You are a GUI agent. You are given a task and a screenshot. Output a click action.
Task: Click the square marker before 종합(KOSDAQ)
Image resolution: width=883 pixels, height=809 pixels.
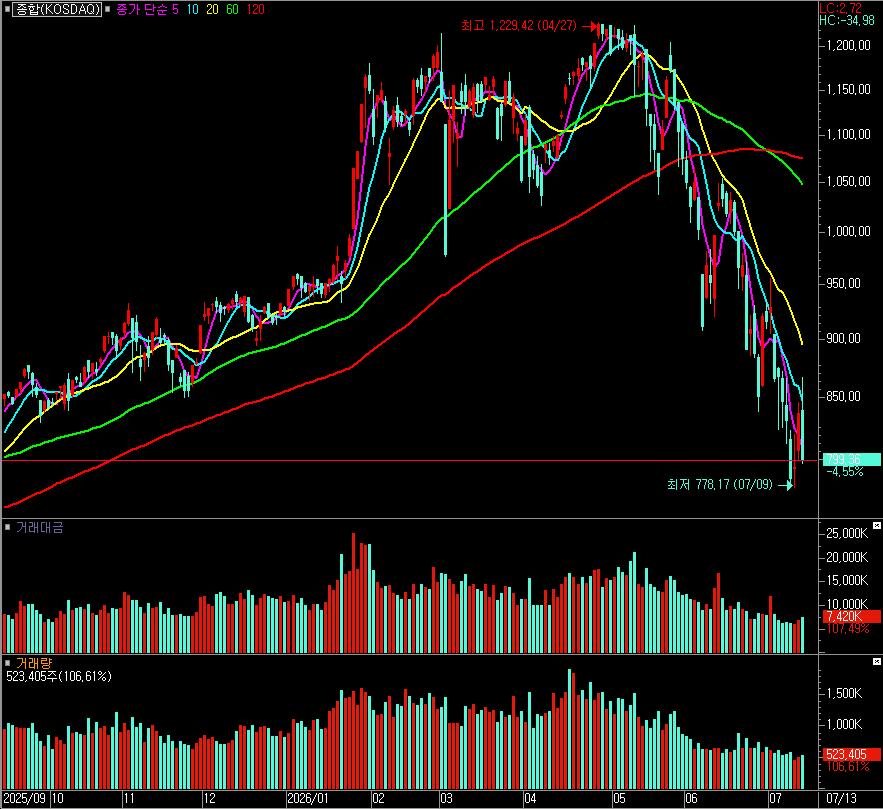pos(7,9)
